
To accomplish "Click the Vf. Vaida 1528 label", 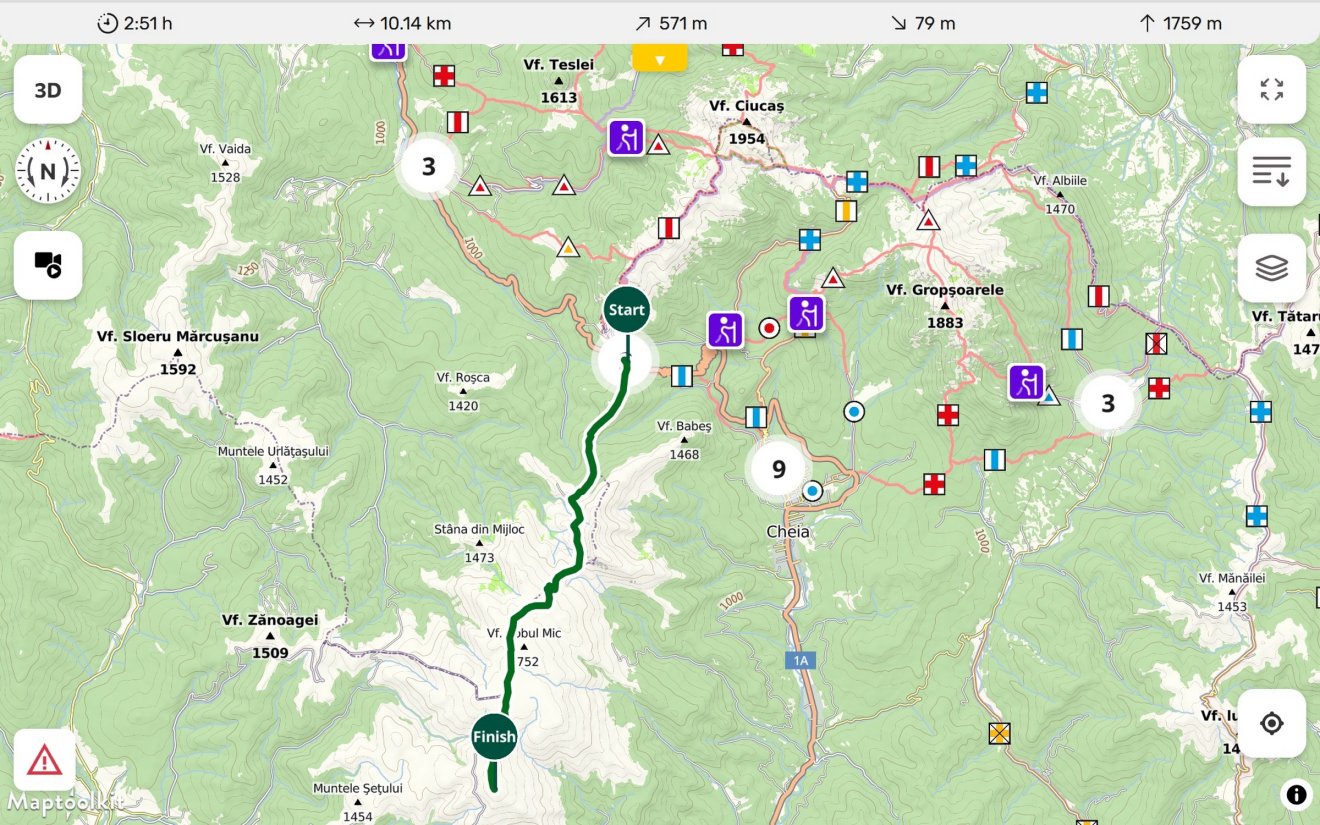I will tap(225, 163).
